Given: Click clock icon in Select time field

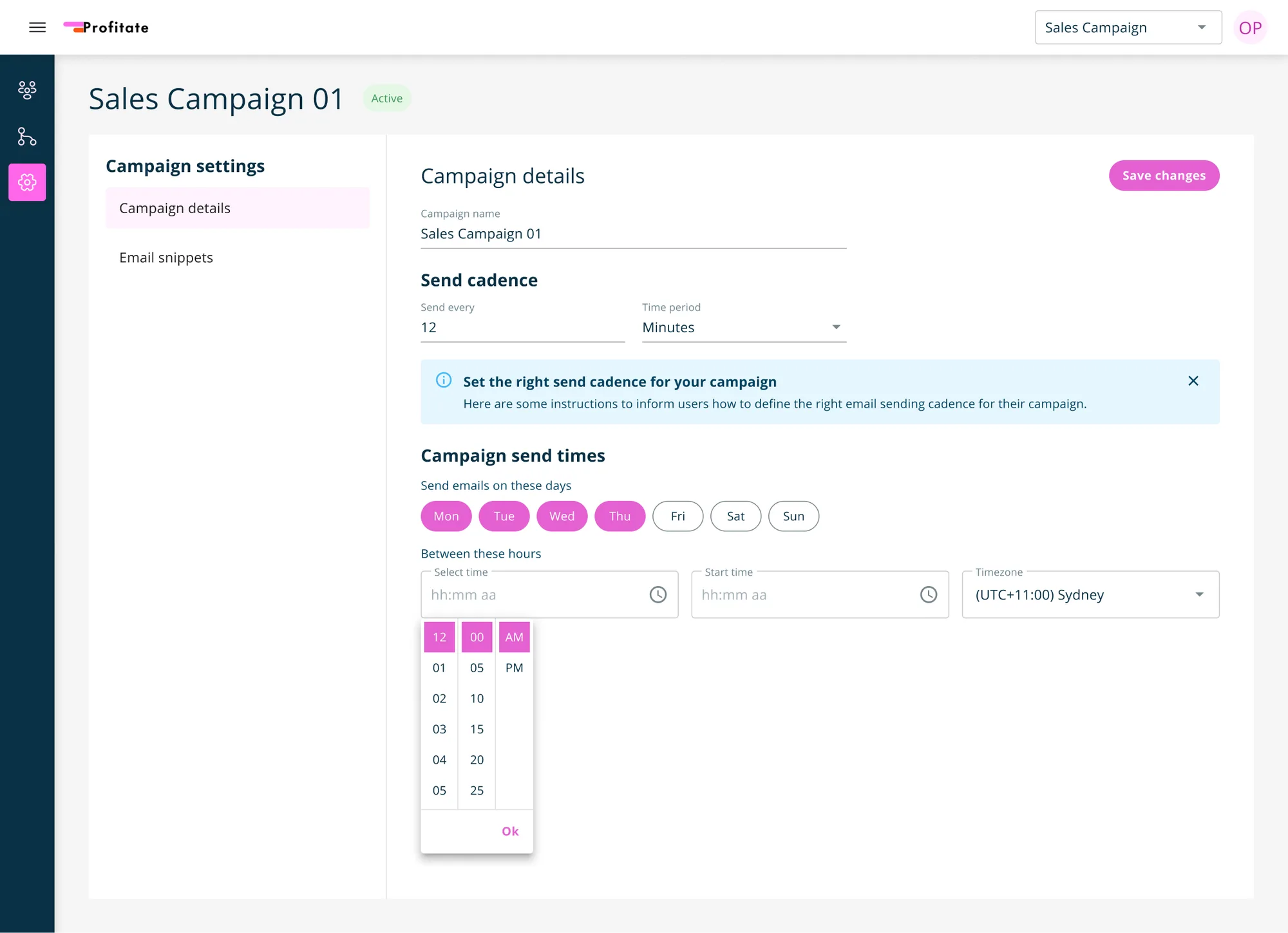Looking at the screenshot, I should (658, 594).
